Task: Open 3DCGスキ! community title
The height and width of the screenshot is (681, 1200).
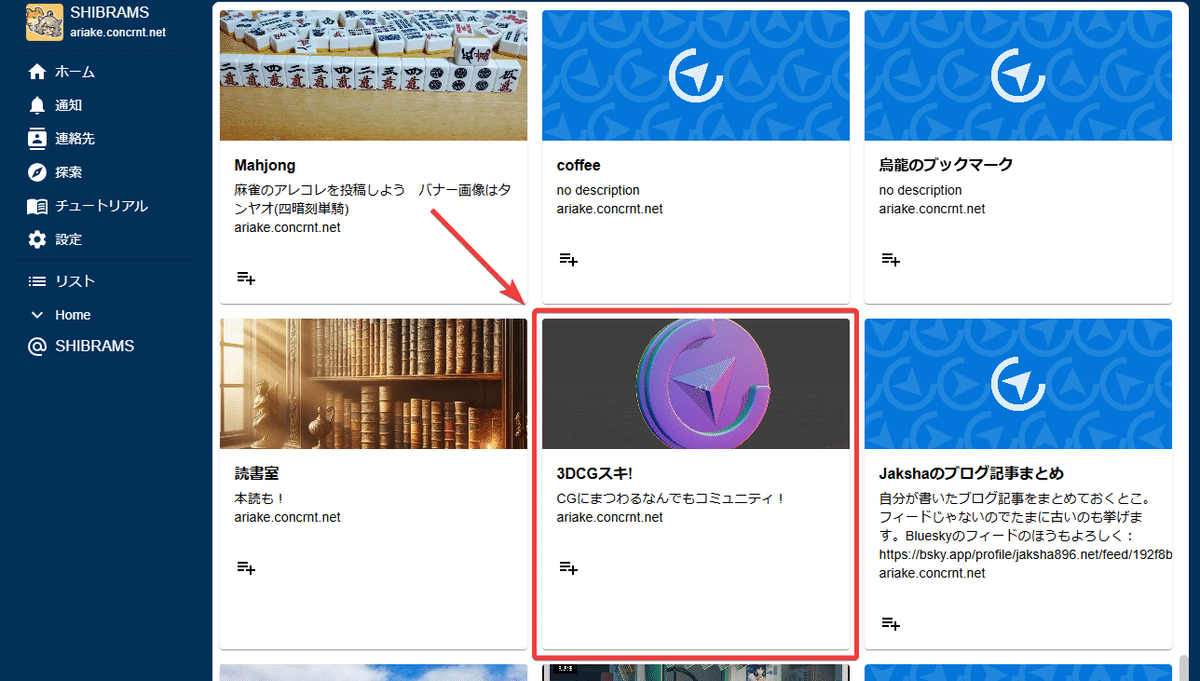Action: tap(595, 473)
